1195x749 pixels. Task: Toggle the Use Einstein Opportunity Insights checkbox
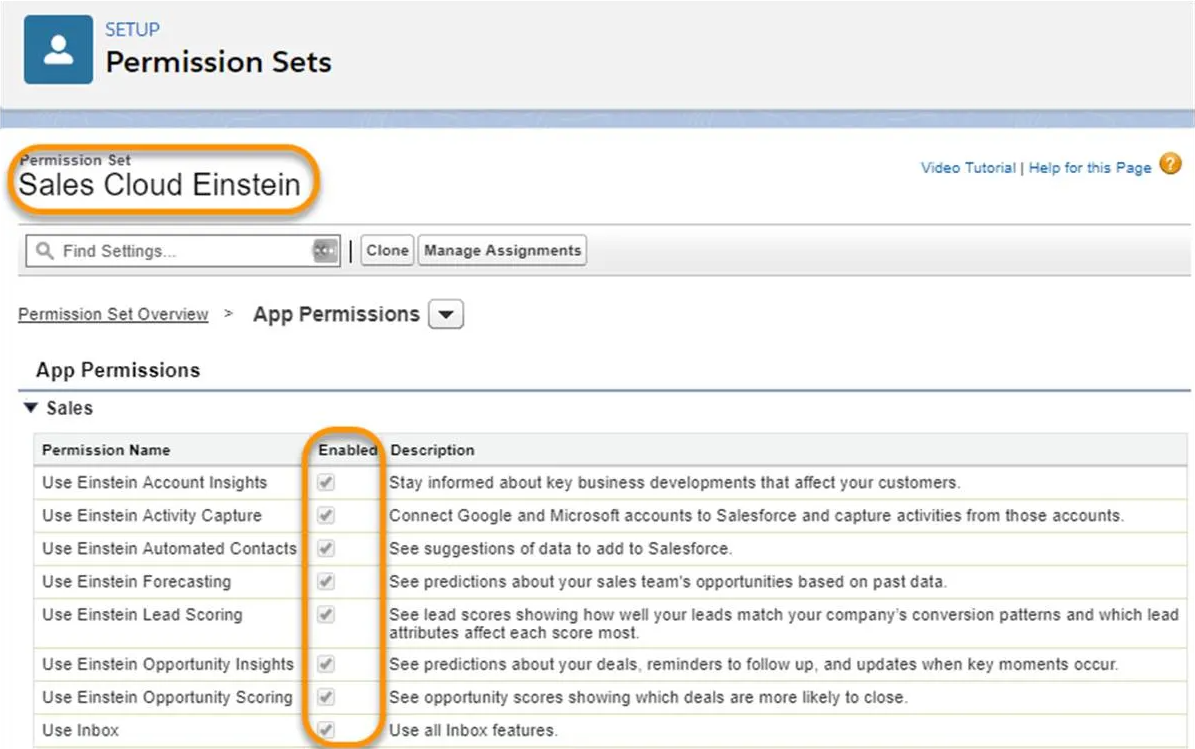pos(327,664)
